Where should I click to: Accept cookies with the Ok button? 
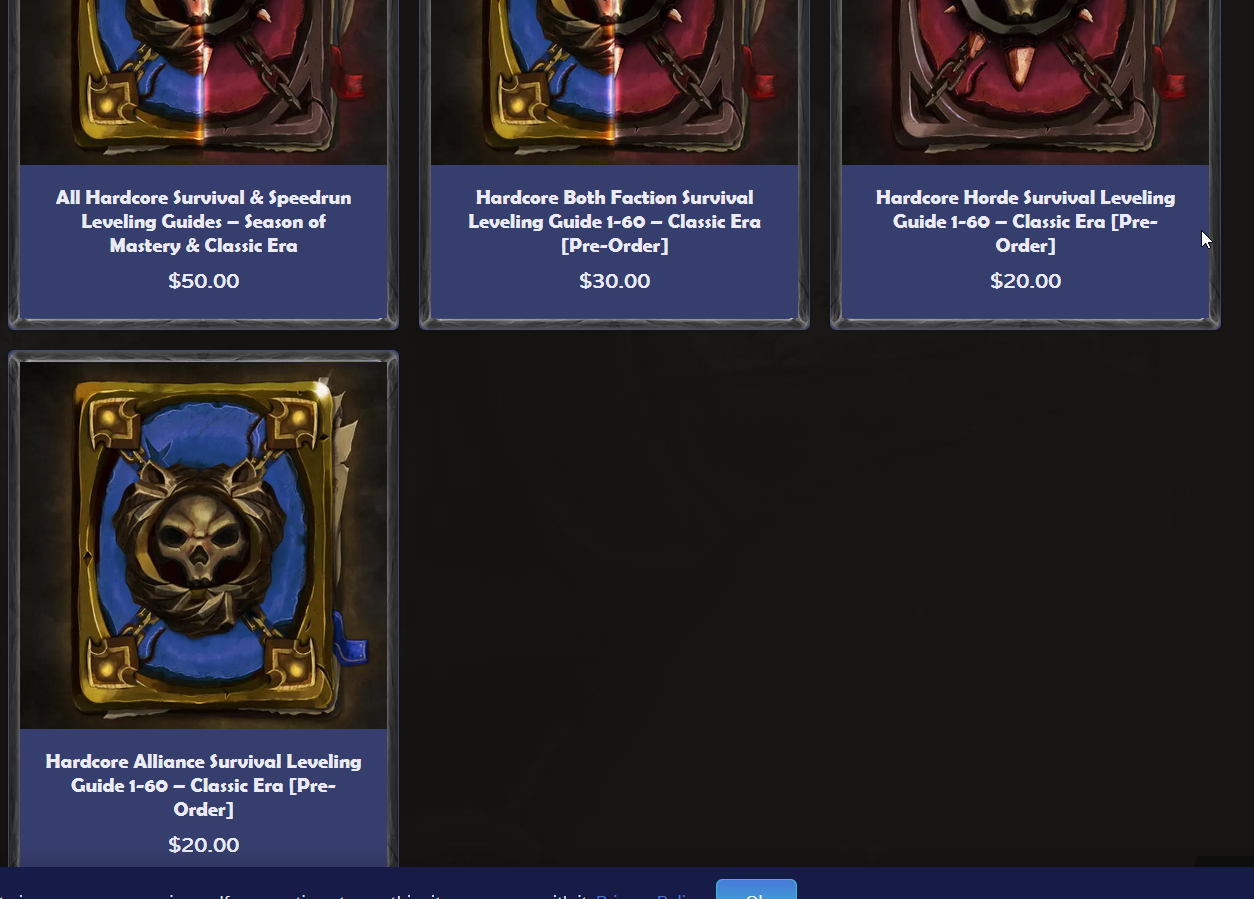tap(756, 890)
